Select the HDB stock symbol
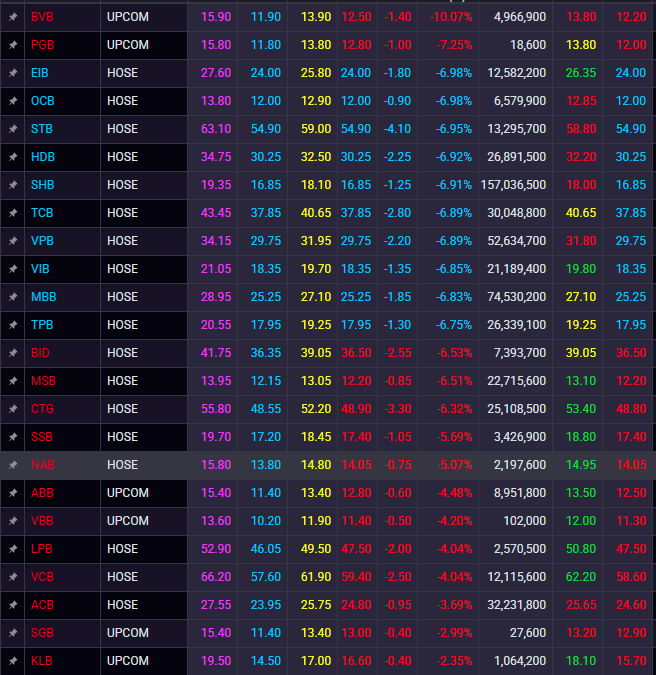 coord(43,157)
